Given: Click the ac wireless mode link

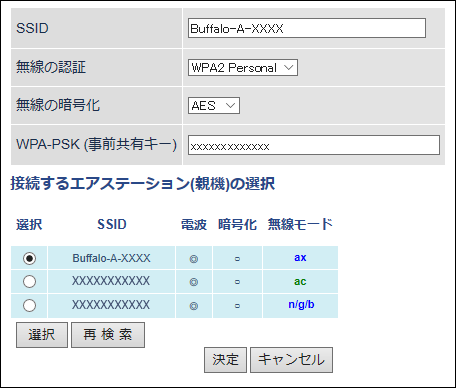Looking at the screenshot, I should [300, 282].
